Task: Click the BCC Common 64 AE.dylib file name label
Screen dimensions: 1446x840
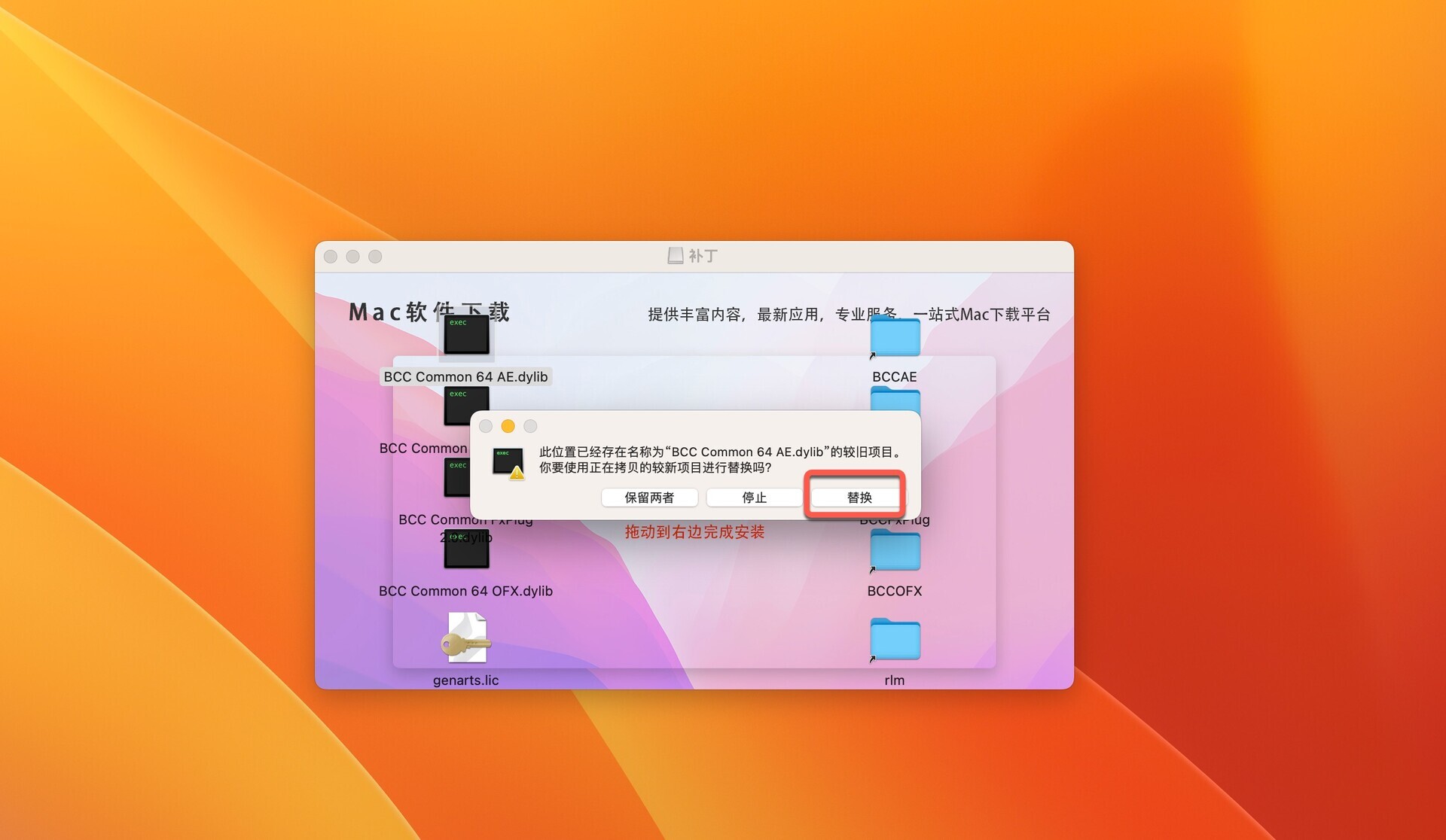Action: point(465,376)
